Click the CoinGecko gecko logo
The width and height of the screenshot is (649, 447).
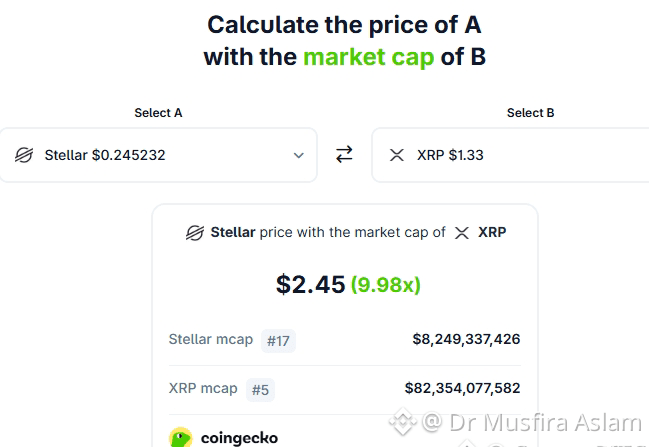[181, 437]
